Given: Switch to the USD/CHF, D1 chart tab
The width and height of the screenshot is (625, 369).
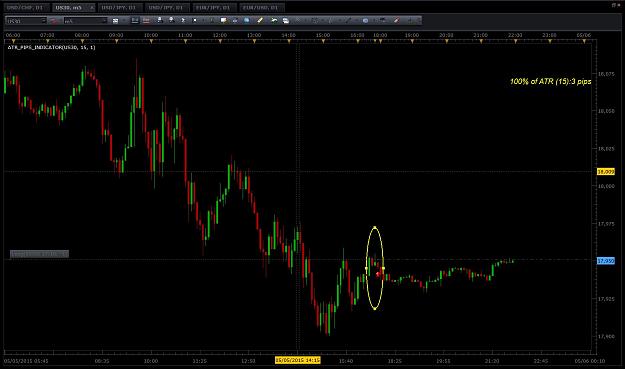Looking at the screenshot, I should coord(27,8).
